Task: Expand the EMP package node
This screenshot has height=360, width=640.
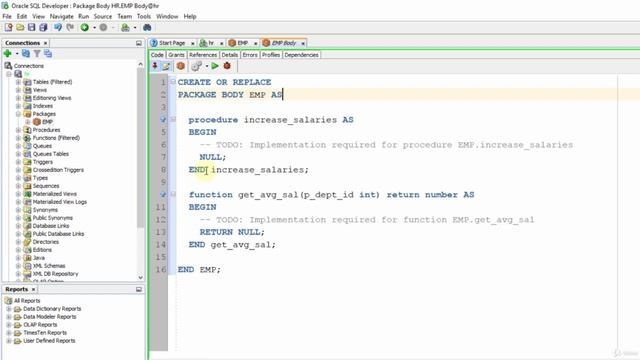Action: pyautogui.click(x=28, y=122)
